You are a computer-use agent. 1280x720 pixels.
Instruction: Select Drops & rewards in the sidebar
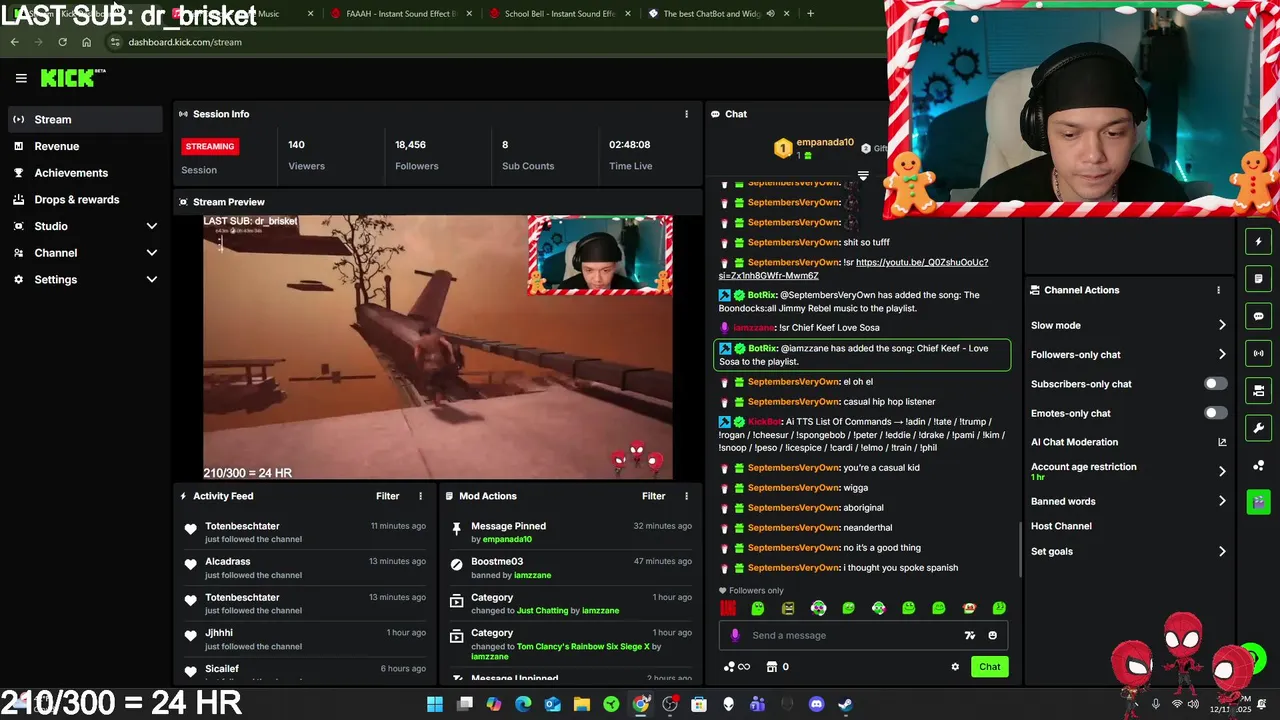84,199
